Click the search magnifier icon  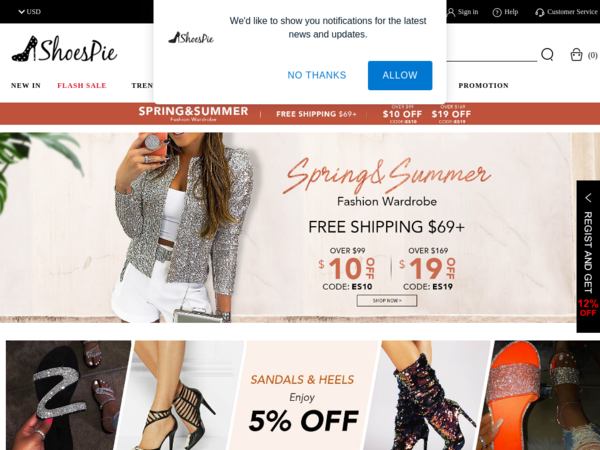pyautogui.click(x=547, y=54)
